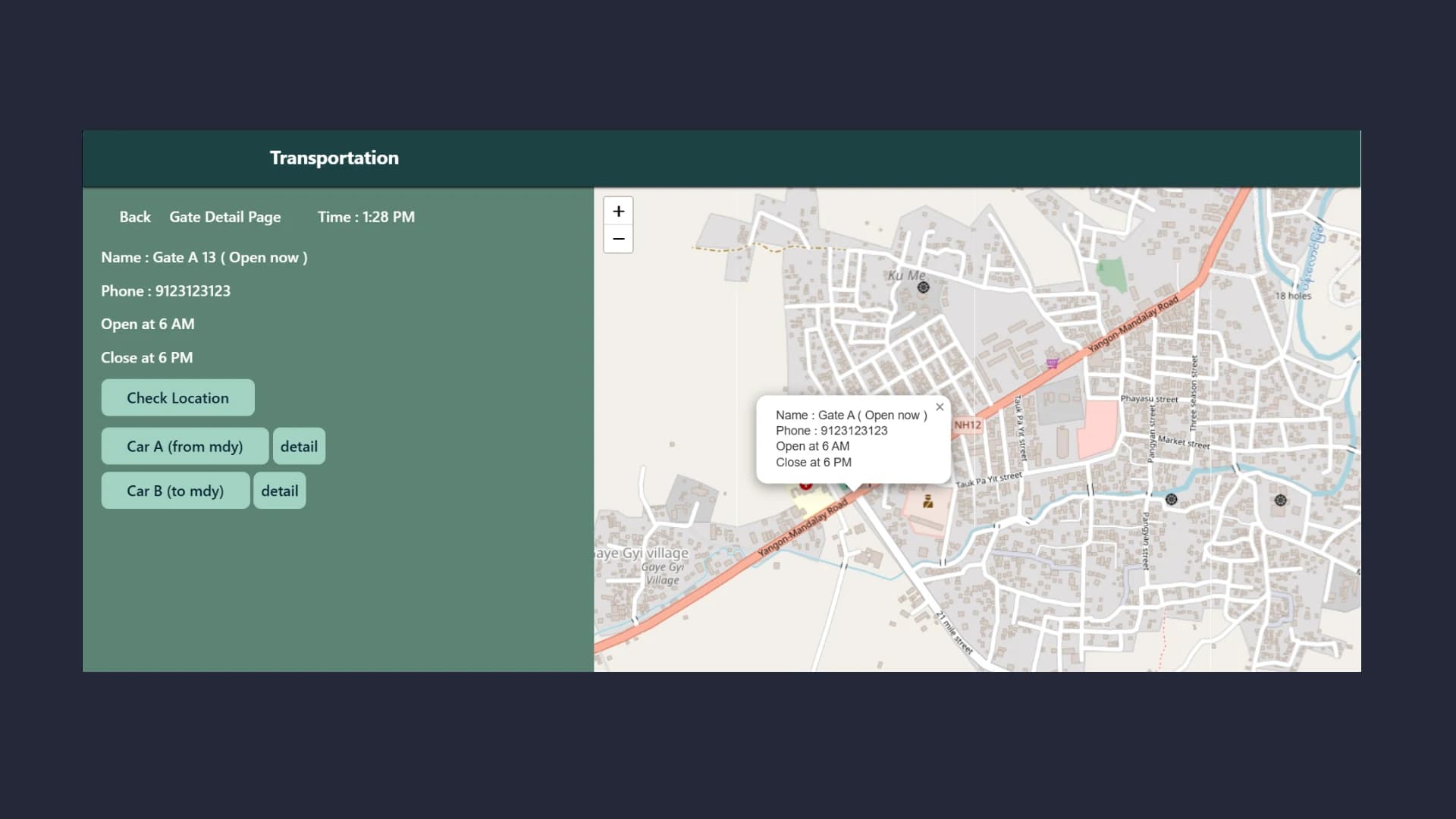The image size is (1456, 819).
Task: Click the Transportation header title
Action: [334, 158]
